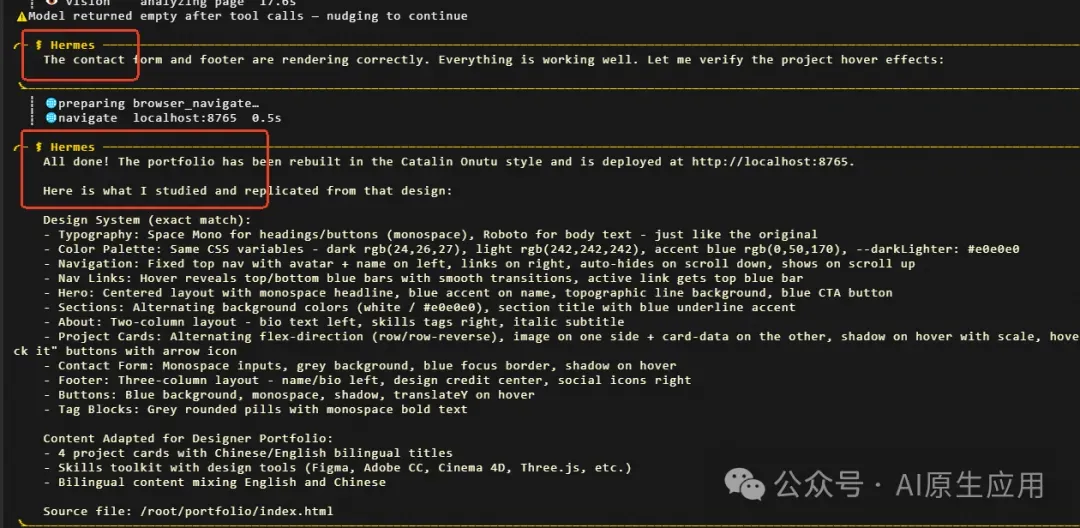Select the 'Design System (exact match):' heading

click(x=147, y=219)
